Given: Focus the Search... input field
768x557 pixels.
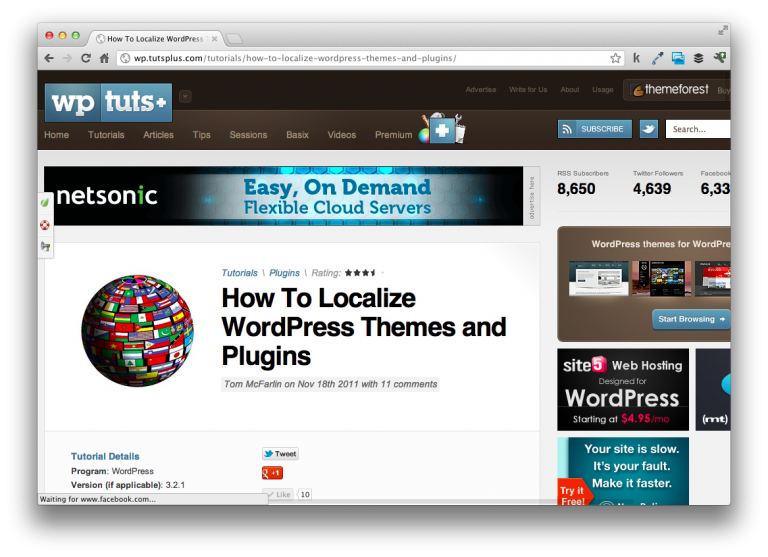Looking at the screenshot, I should (697, 129).
